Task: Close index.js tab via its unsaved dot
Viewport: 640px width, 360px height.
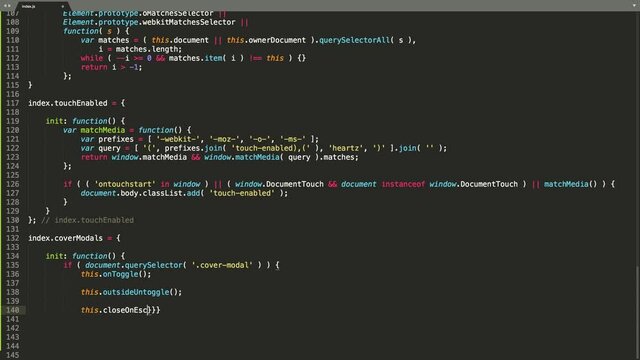Action: pyautogui.click(x=62, y=7)
